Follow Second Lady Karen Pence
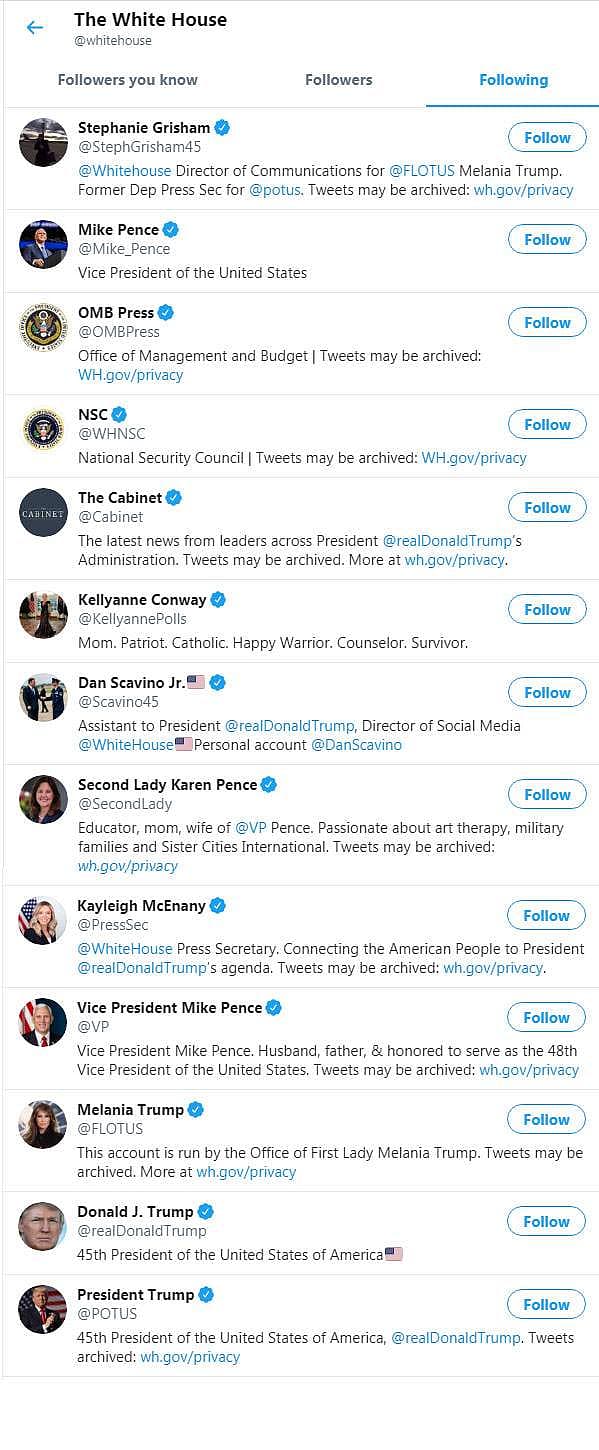 coord(547,794)
